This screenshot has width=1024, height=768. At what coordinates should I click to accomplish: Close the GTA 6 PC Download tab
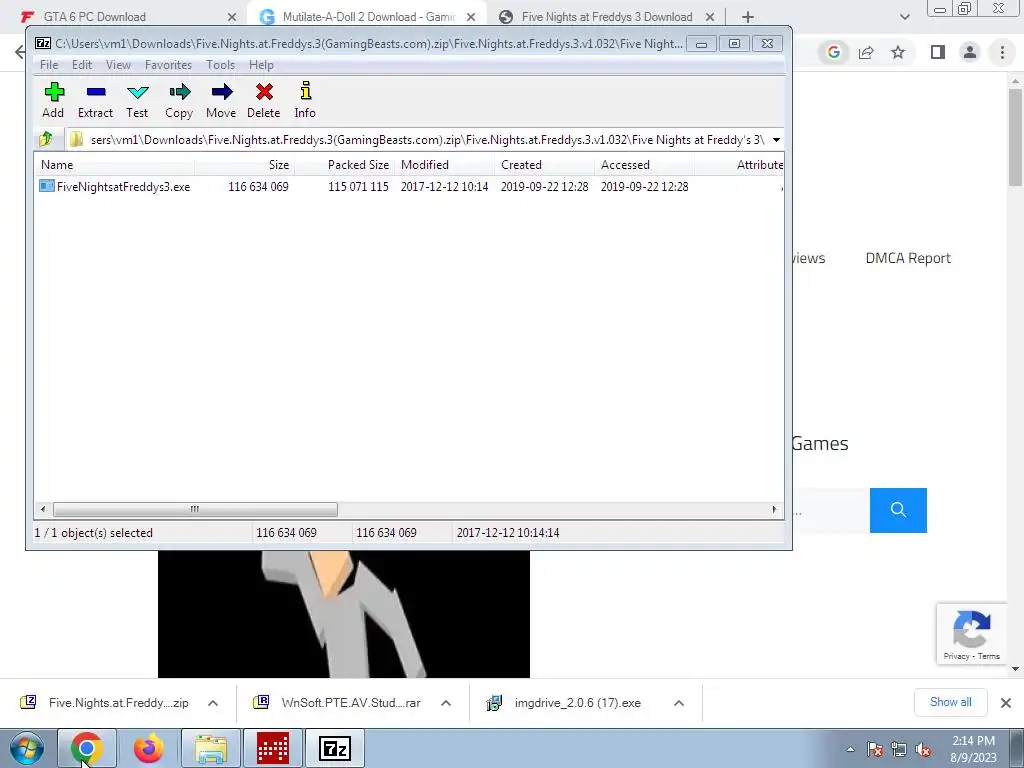(x=232, y=17)
